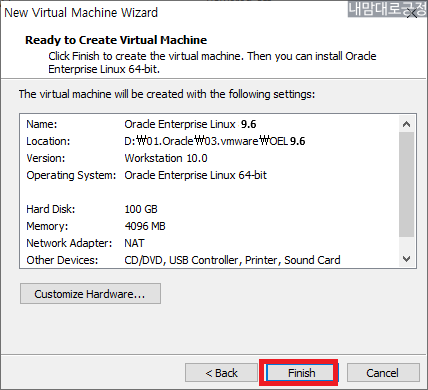Click the settings list scrollbar thumb
The height and width of the screenshot is (390, 428).
point(406,184)
